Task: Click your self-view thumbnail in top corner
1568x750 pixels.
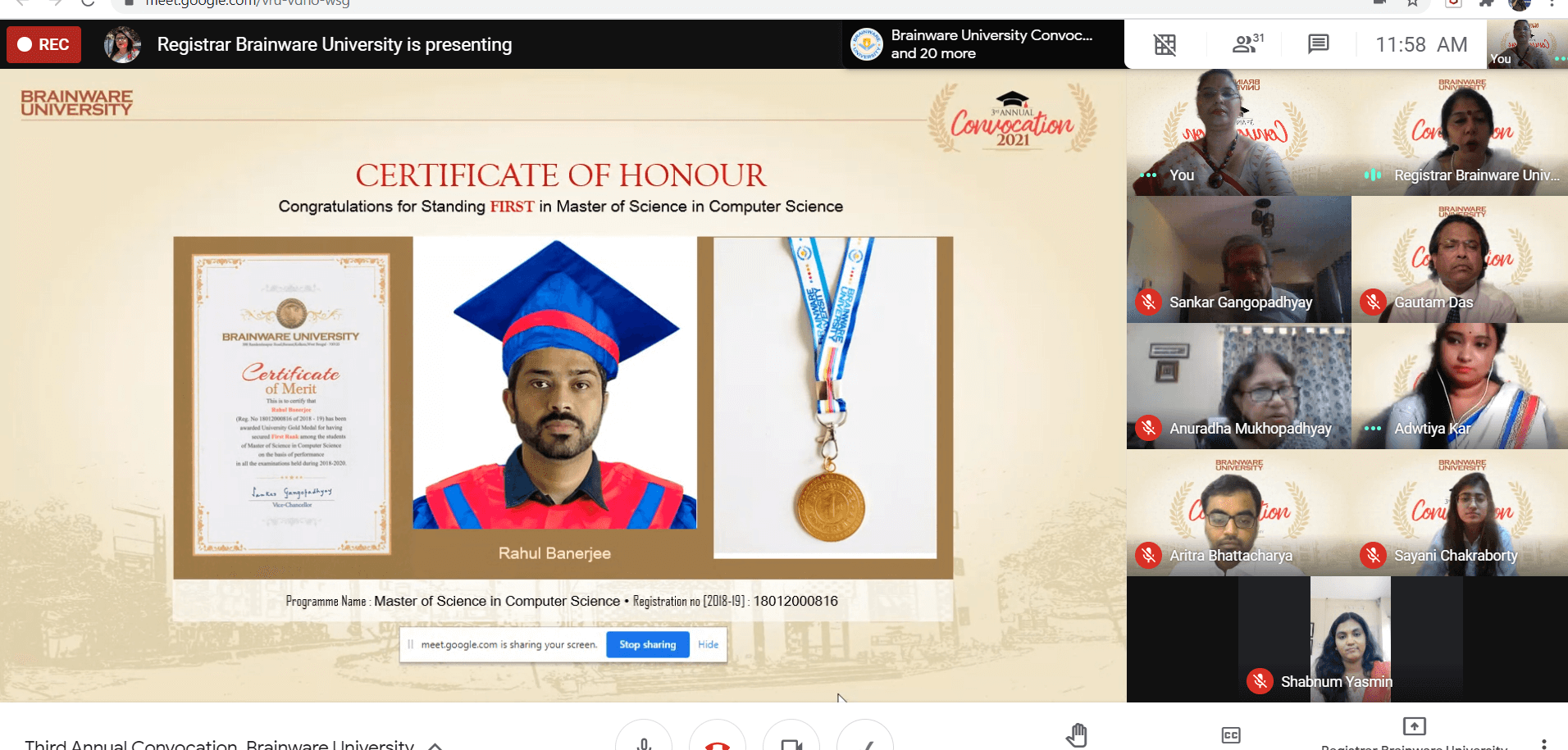Action: click(1527, 44)
